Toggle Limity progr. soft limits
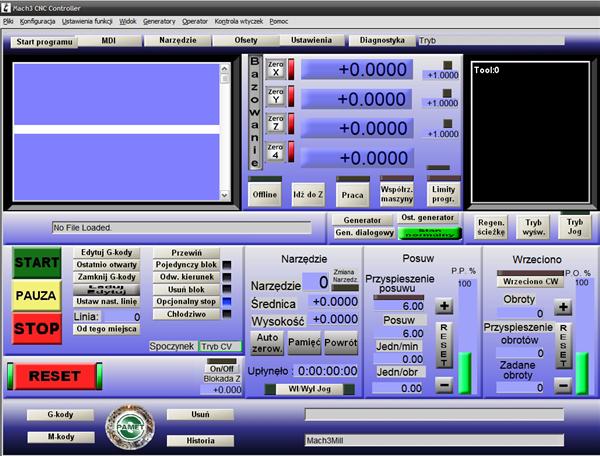Image resolution: width=600 pixels, height=456 pixels. [443, 194]
